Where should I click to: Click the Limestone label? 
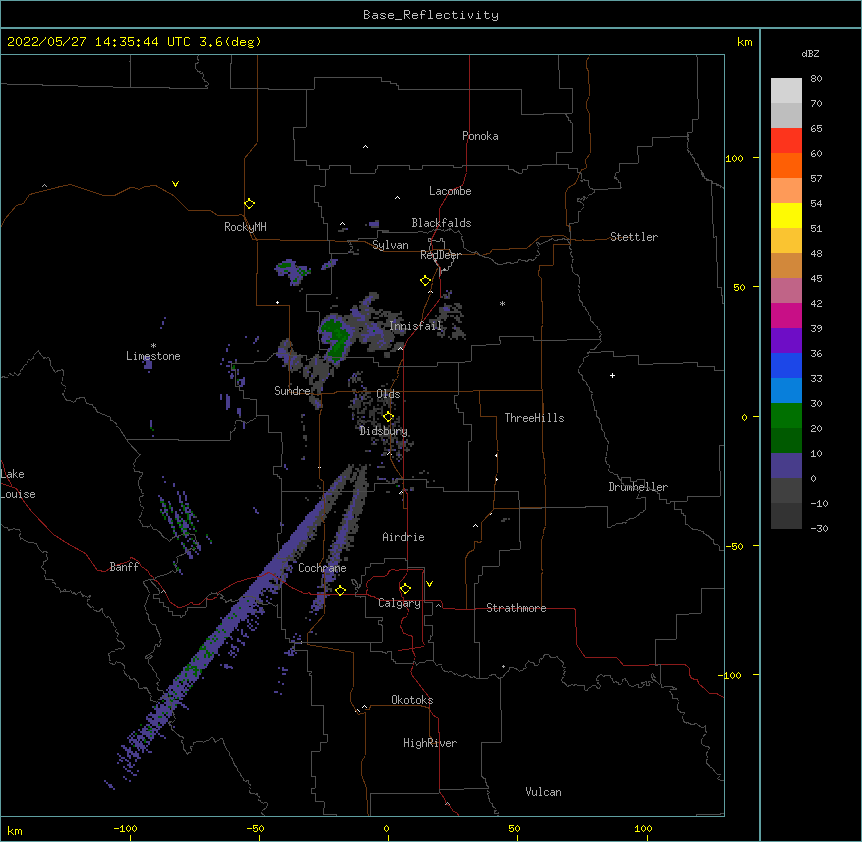pyautogui.click(x=153, y=356)
